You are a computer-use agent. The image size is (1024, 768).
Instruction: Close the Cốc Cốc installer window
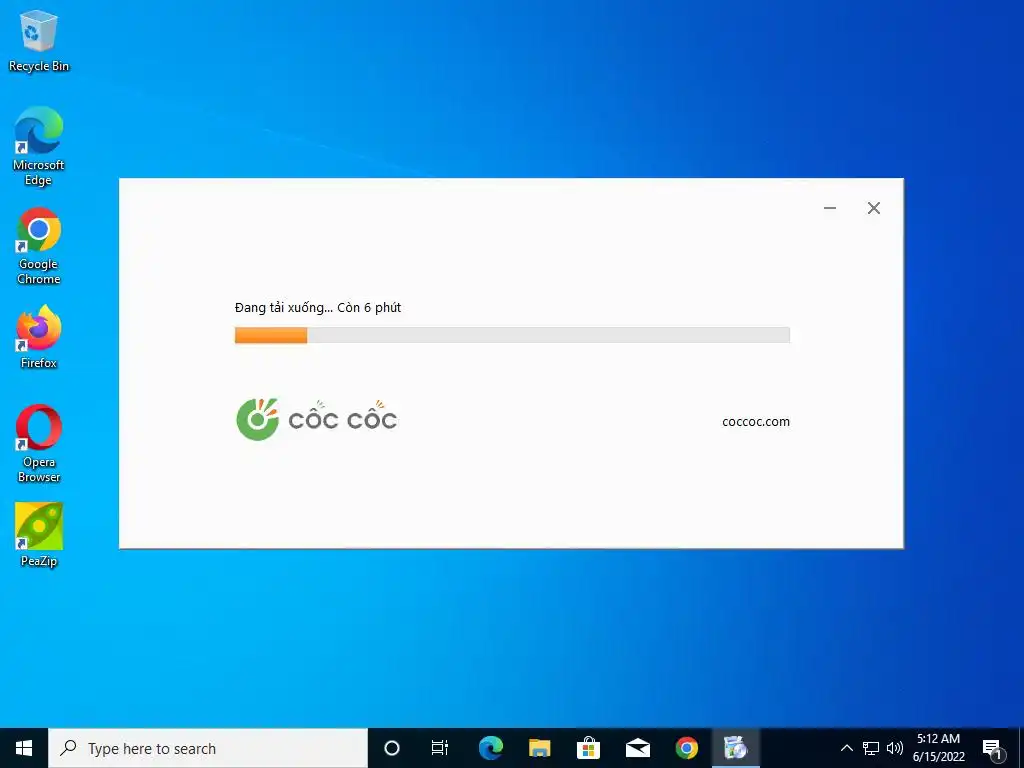(874, 208)
